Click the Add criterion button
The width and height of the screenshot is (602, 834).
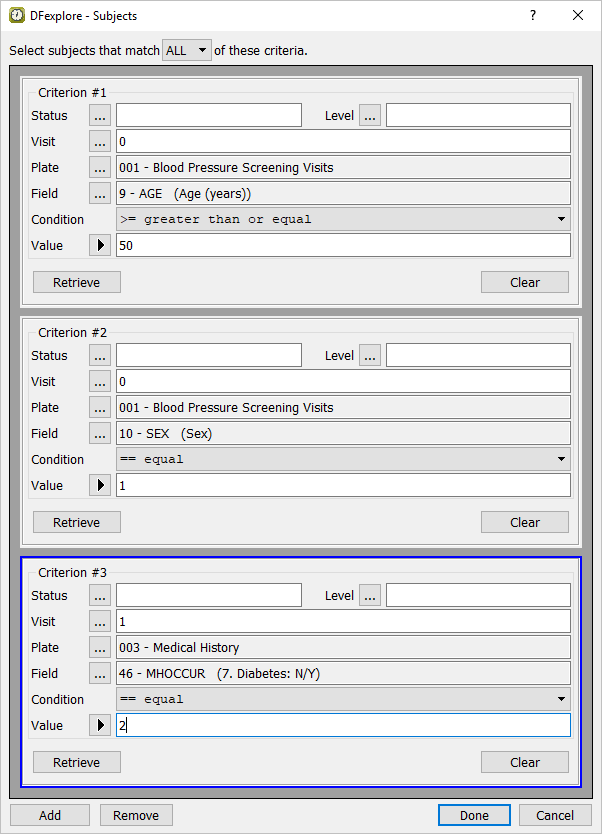50,815
